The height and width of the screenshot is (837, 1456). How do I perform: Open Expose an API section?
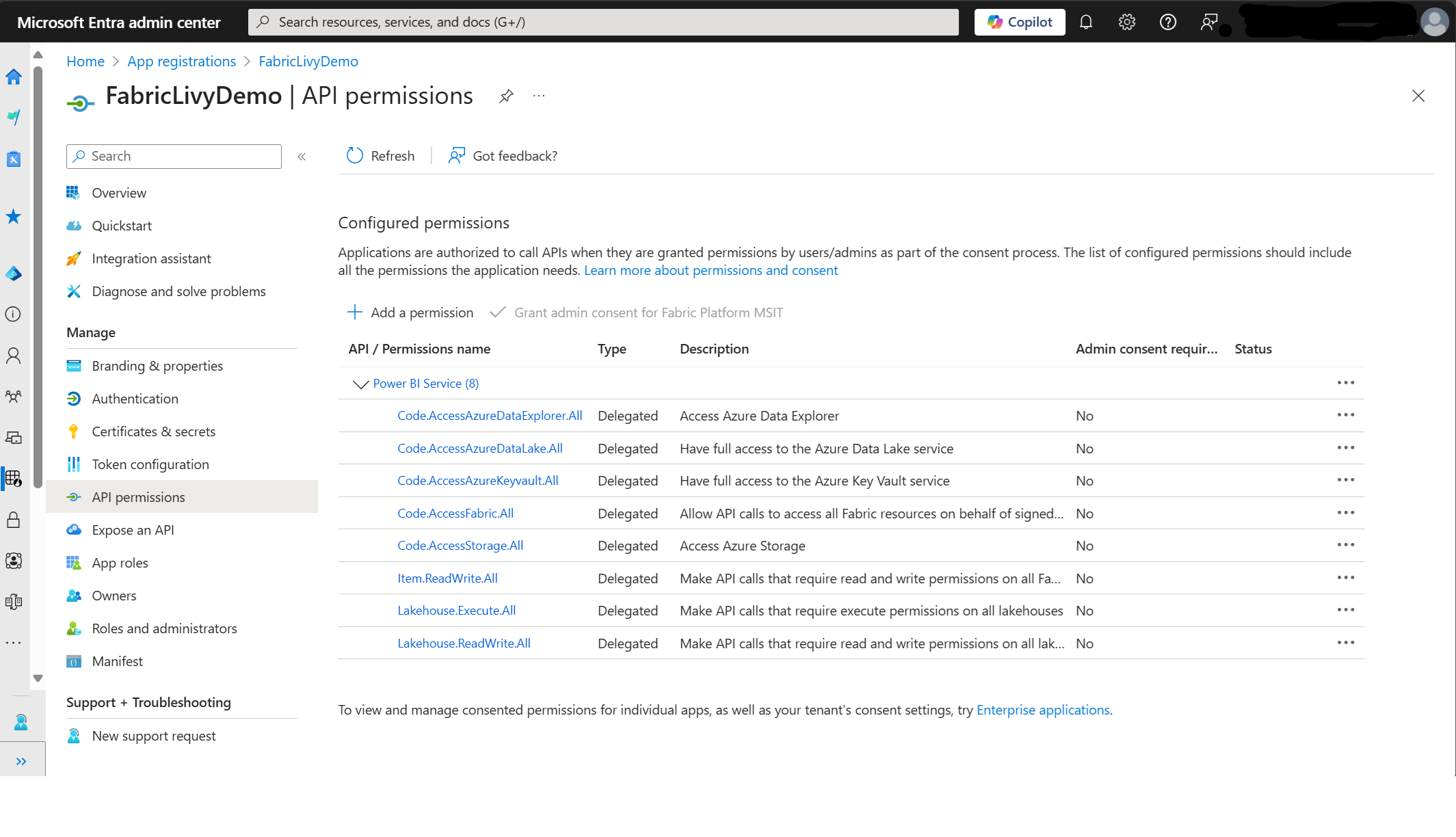(x=133, y=530)
